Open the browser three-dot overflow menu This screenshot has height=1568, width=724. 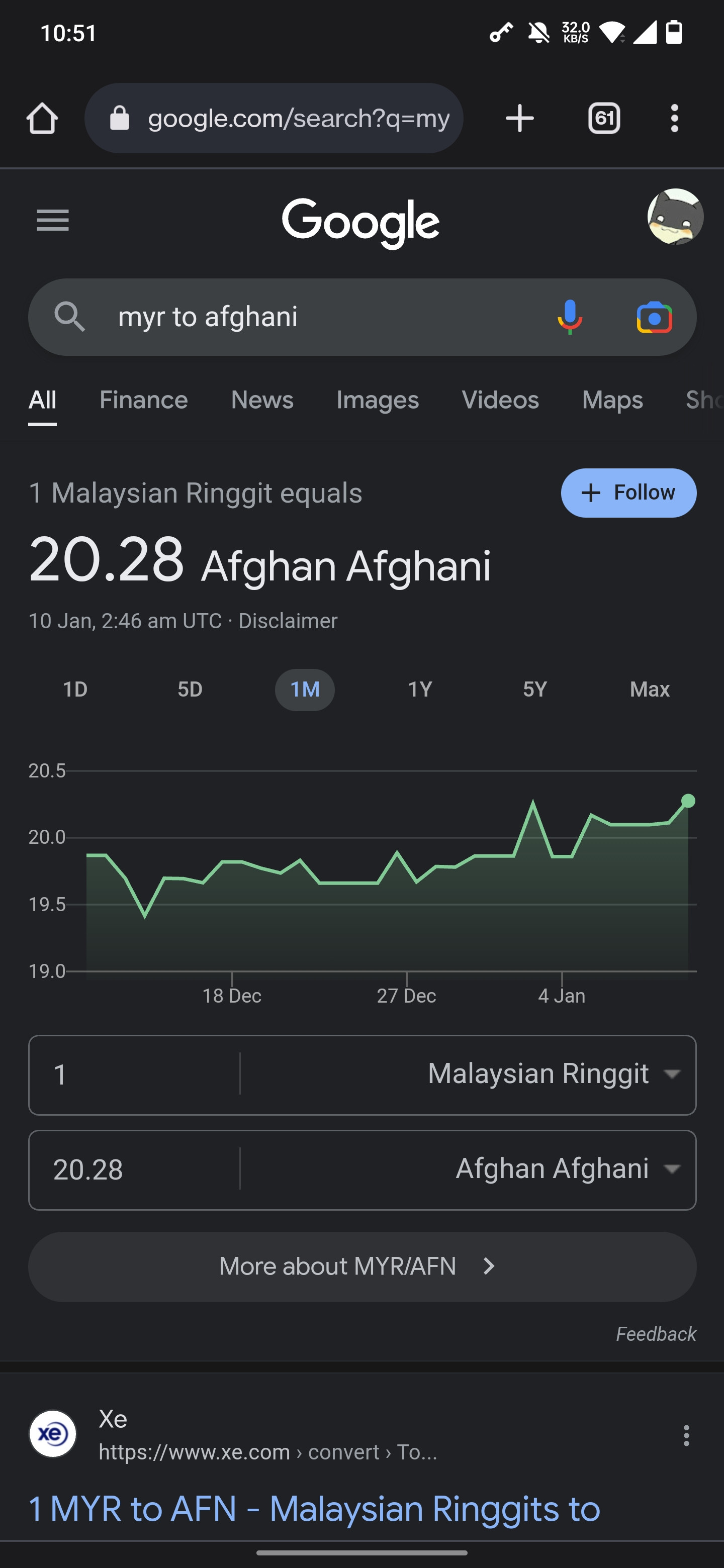pos(674,118)
